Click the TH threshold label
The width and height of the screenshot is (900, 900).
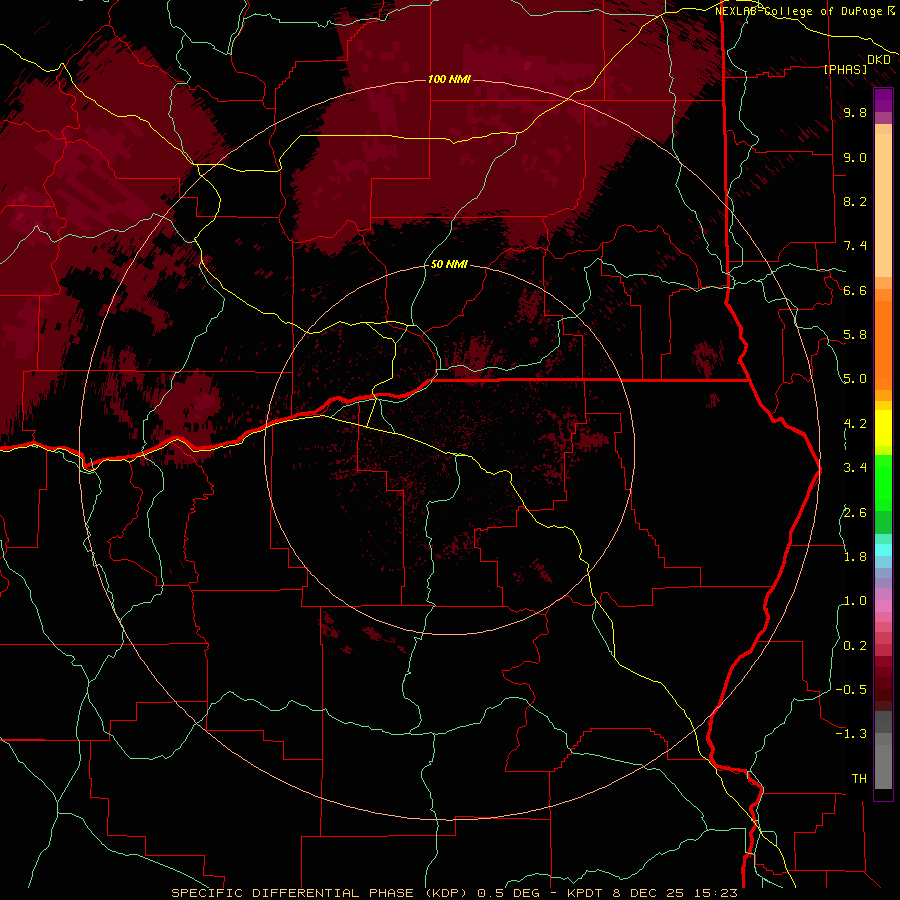[x=859, y=779]
